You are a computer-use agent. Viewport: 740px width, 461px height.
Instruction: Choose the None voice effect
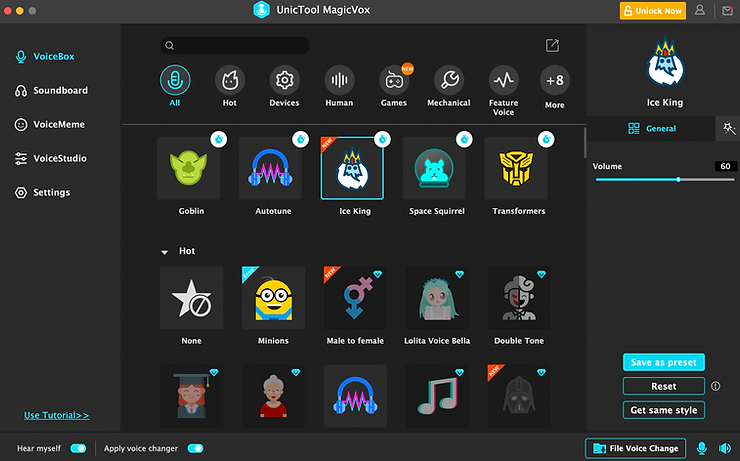click(192, 298)
